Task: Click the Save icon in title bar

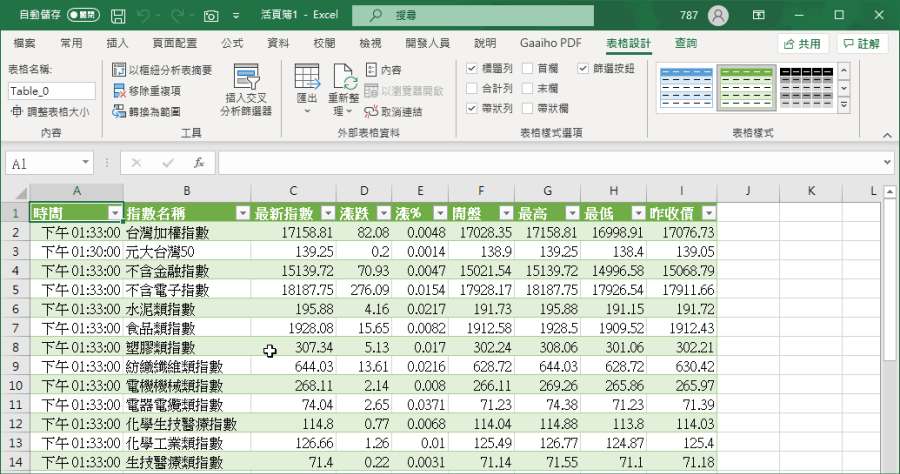Action: click(118, 15)
